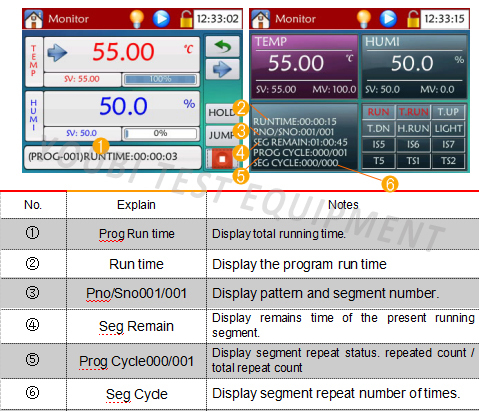Toggle the TS1 status indicator
The image size is (479, 411).
pyautogui.click(x=413, y=161)
